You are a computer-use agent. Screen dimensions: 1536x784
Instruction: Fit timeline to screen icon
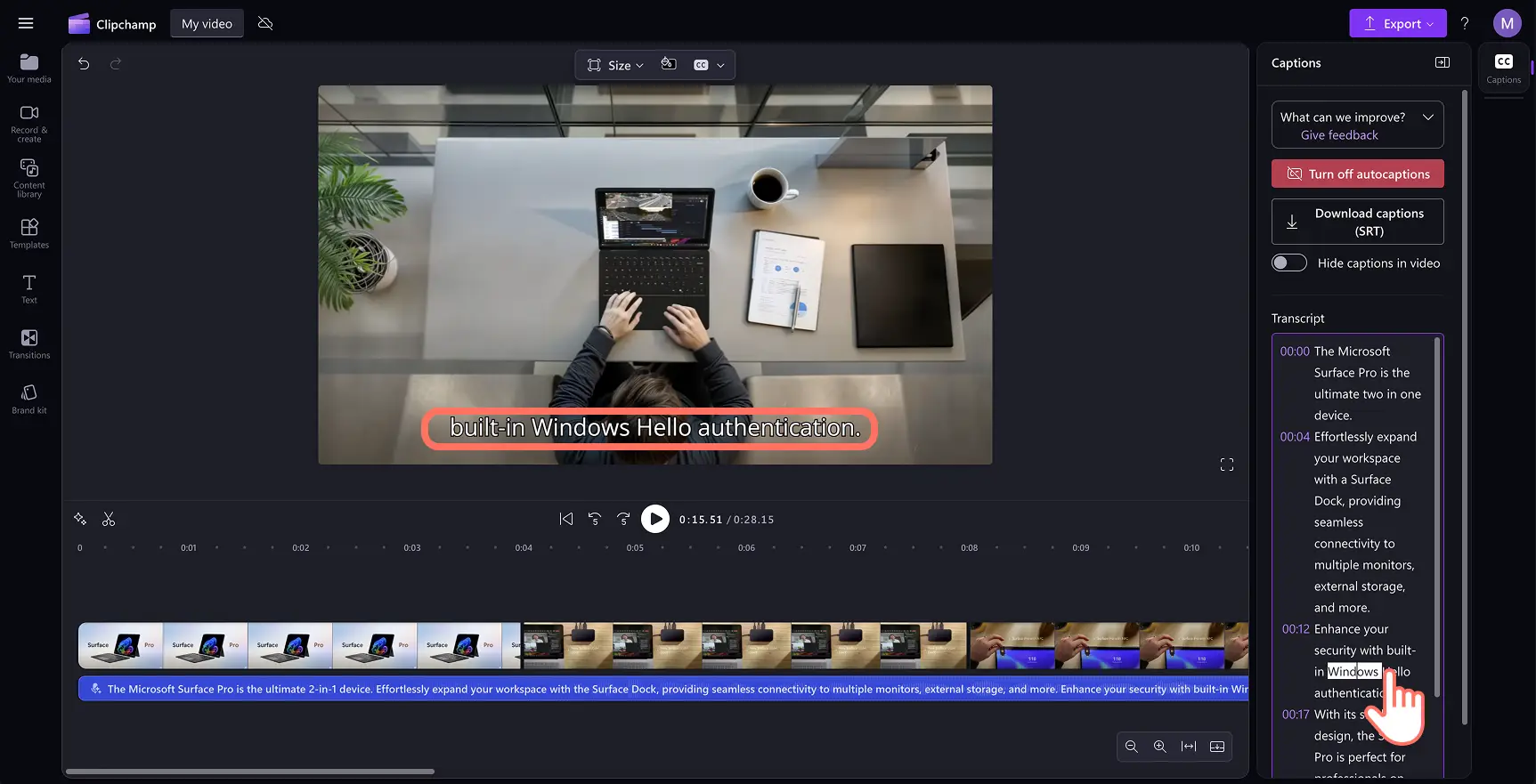pyautogui.click(x=1189, y=747)
